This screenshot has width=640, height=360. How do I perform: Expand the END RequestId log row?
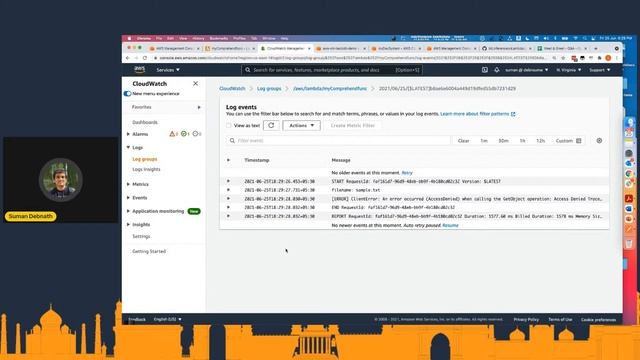[228, 207]
